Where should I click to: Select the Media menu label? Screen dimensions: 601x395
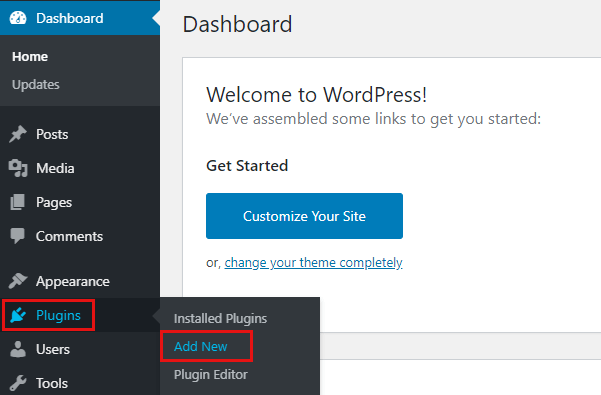click(55, 168)
